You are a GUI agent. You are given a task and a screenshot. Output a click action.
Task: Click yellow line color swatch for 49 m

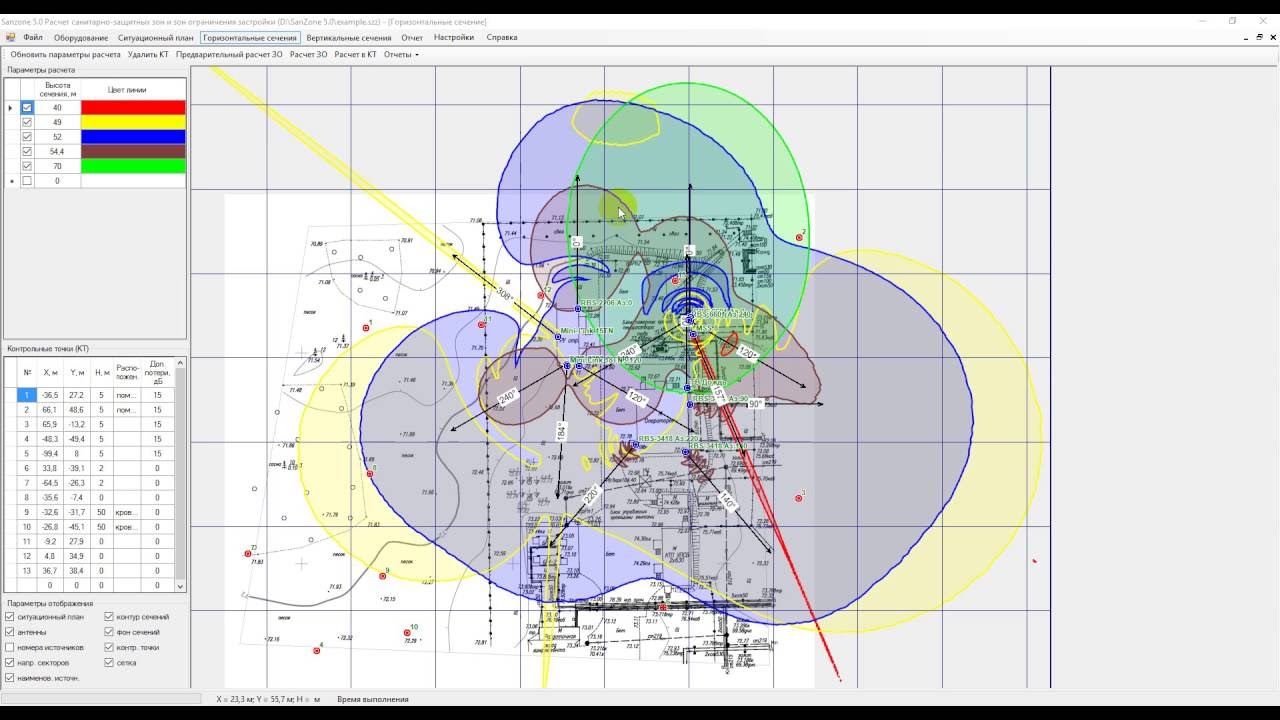(x=133, y=122)
